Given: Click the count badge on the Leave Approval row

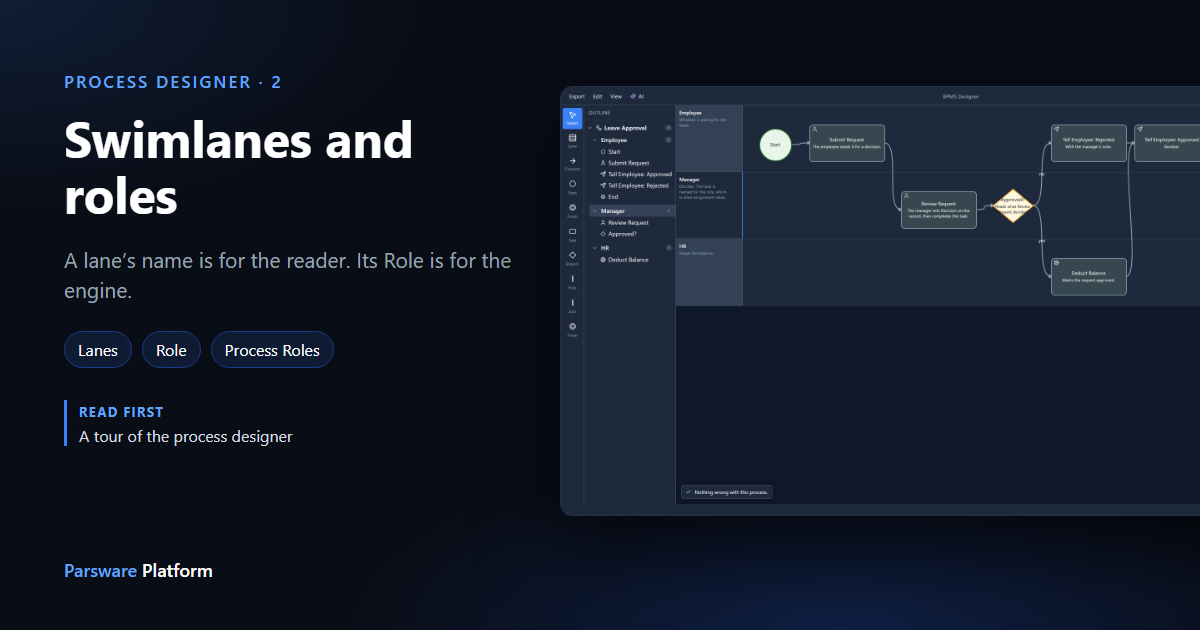Looking at the screenshot, I should (x=668, y=128).
